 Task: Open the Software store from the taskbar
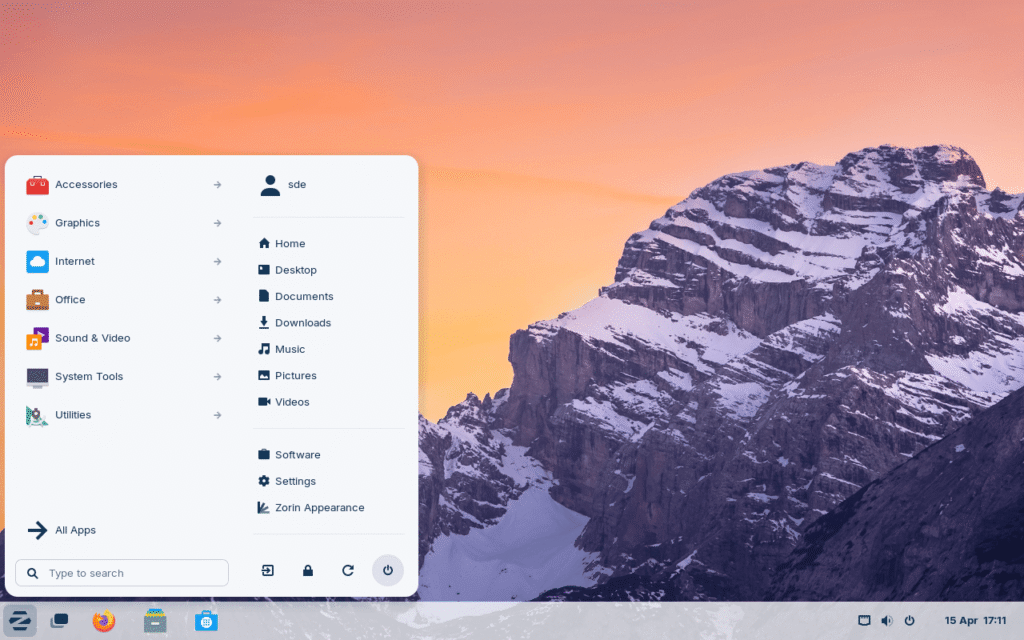point(206,621)
